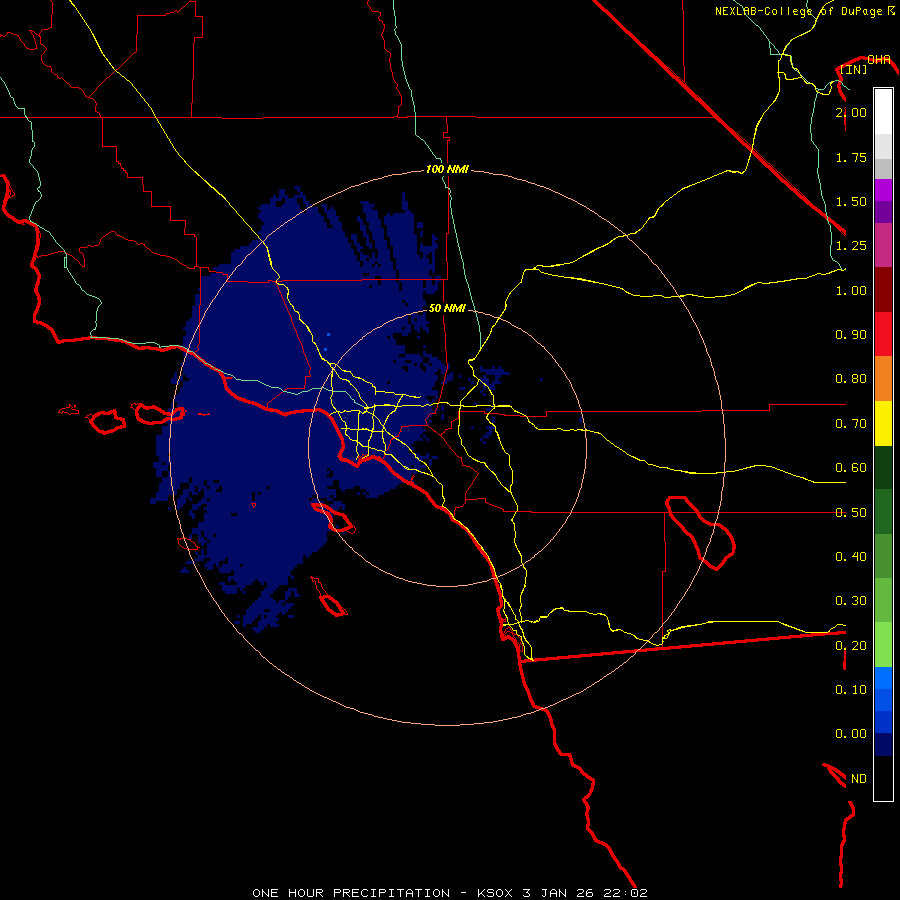Click the "[IN]" units label
The width and height of the screenshot is (900, 900).
pos(853,69)
